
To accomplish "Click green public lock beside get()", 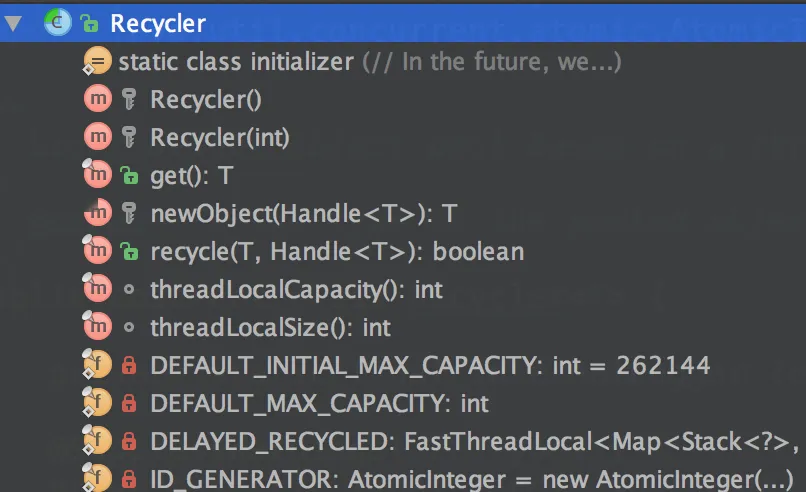I will point(129,176).
